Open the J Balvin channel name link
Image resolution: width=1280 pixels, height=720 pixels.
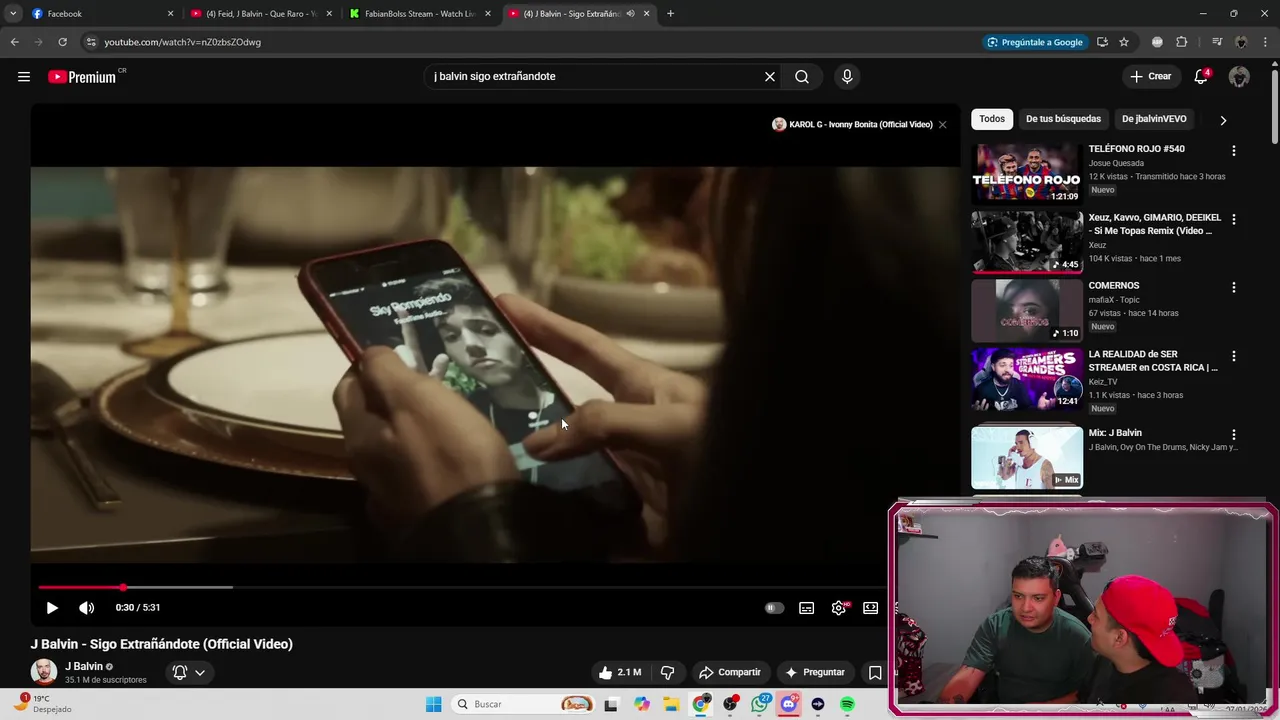click(x=84, y=667)
